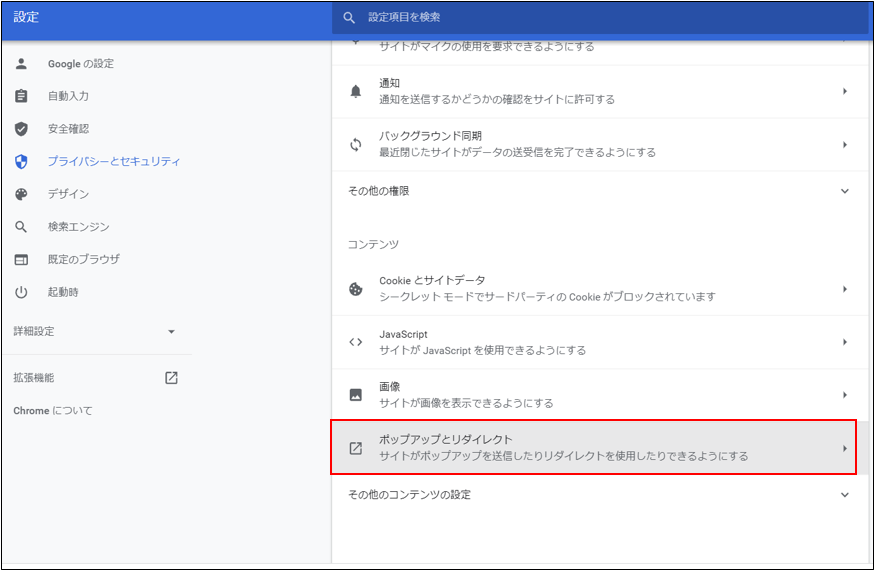Expand 詳細設定 in the sidebar

[x=171, y=331]
